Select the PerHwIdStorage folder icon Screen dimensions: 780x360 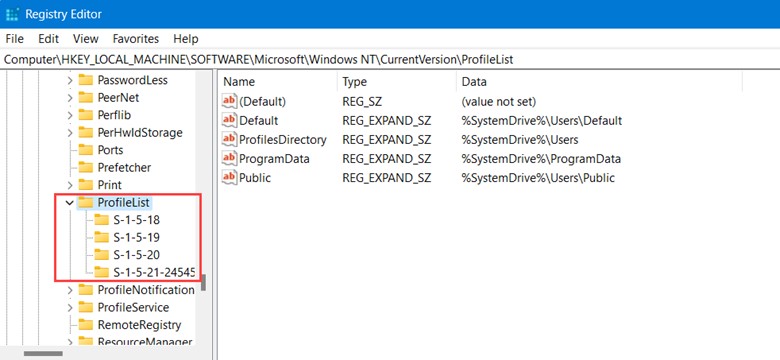(86, 132)
